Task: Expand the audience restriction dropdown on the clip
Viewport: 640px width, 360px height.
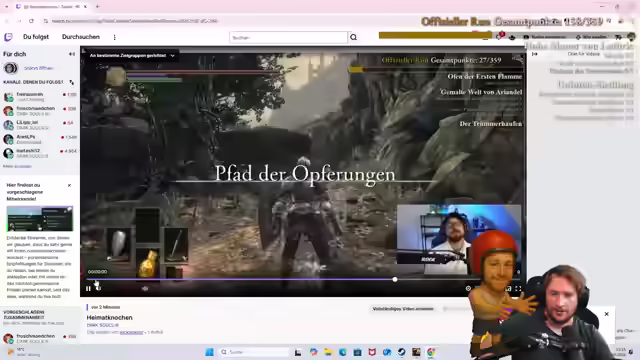Action: (x=132, y=56)
